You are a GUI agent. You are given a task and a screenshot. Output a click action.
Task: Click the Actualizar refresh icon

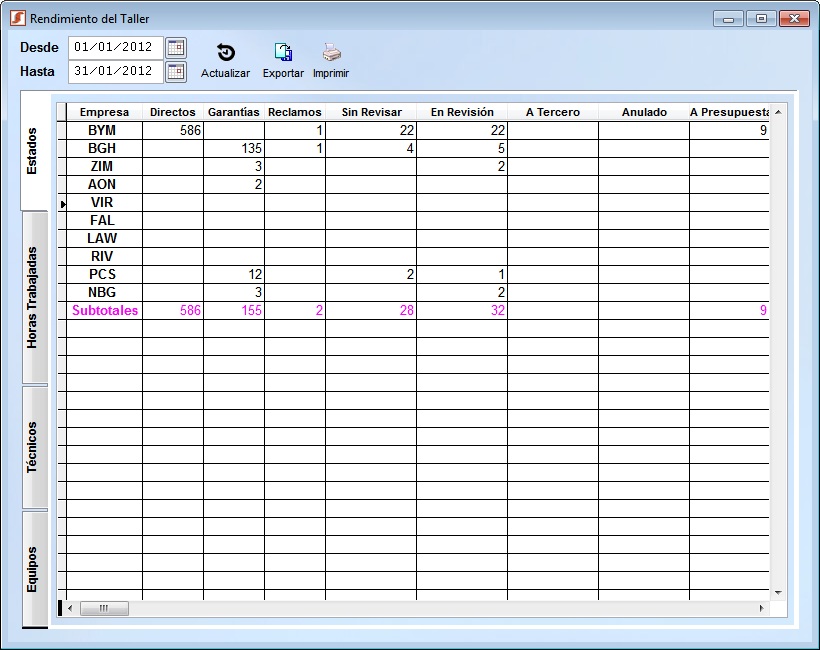point(225,54)
